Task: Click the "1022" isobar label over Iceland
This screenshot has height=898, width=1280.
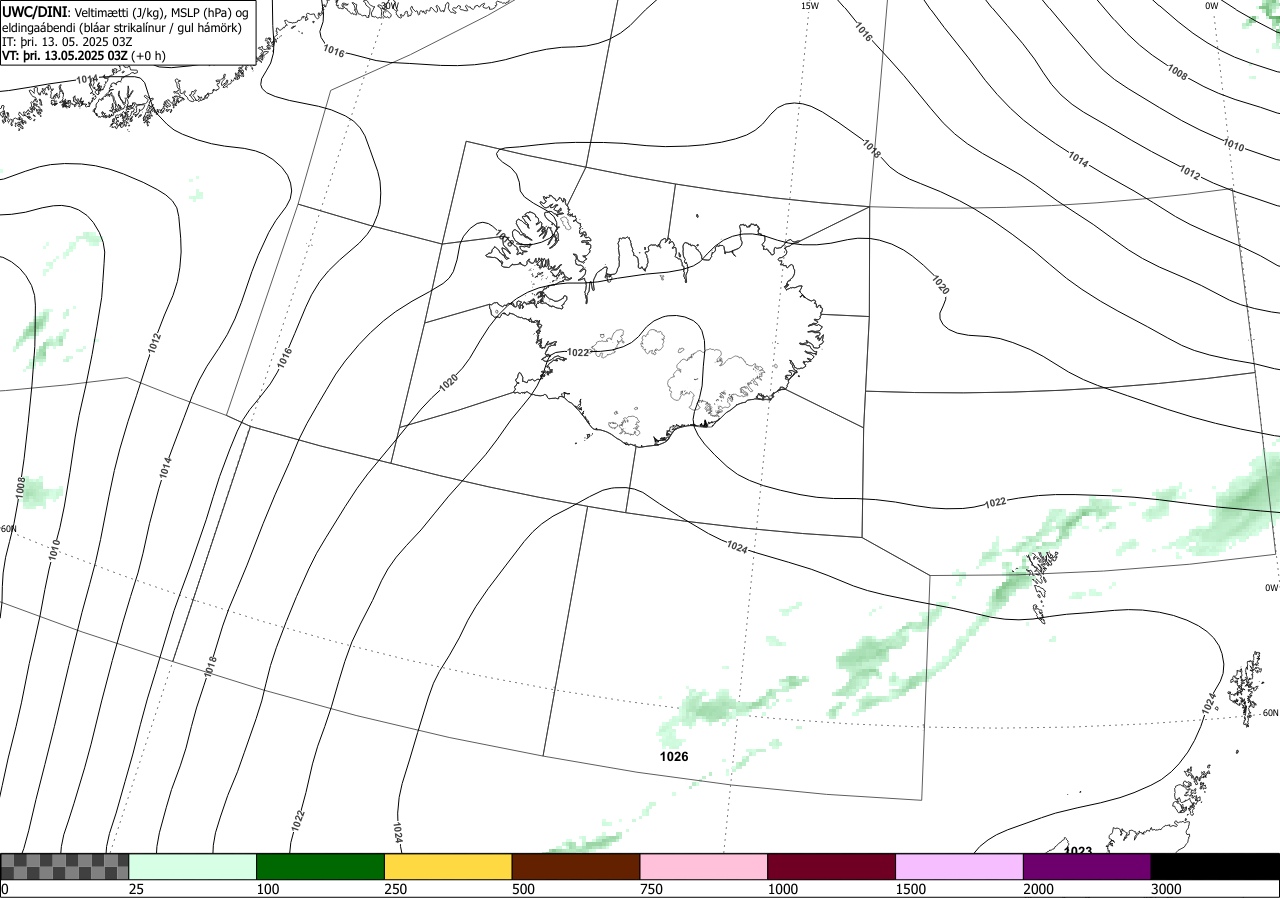Action: click(x=578, y=353)
